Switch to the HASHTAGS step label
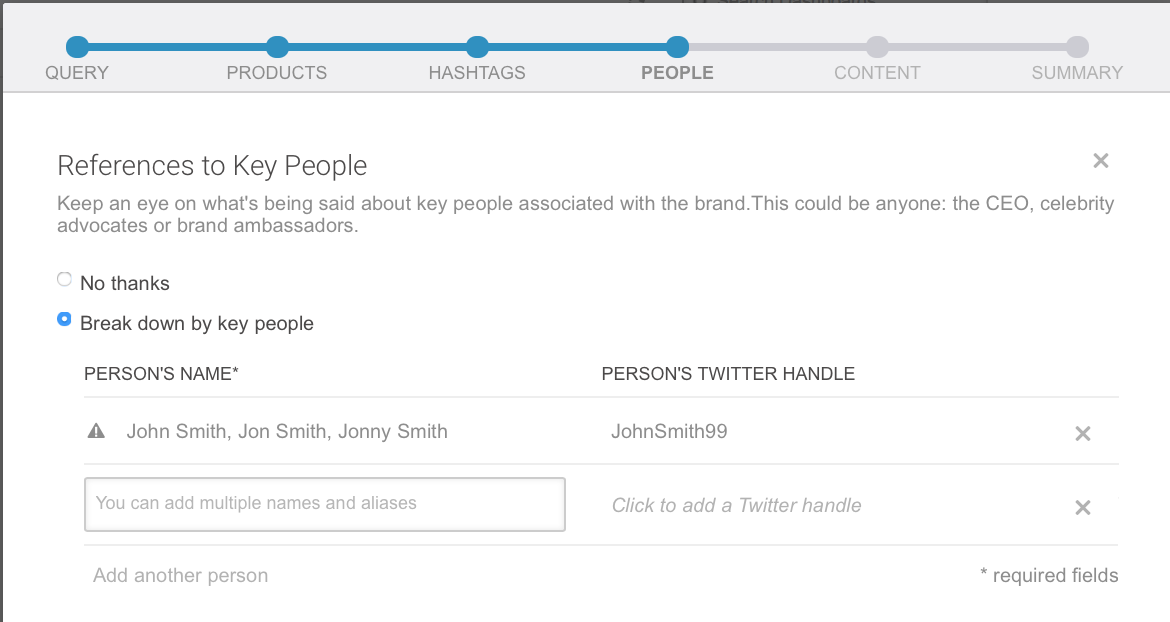This screenshot has height=622, width=1170. coord(477,72)
